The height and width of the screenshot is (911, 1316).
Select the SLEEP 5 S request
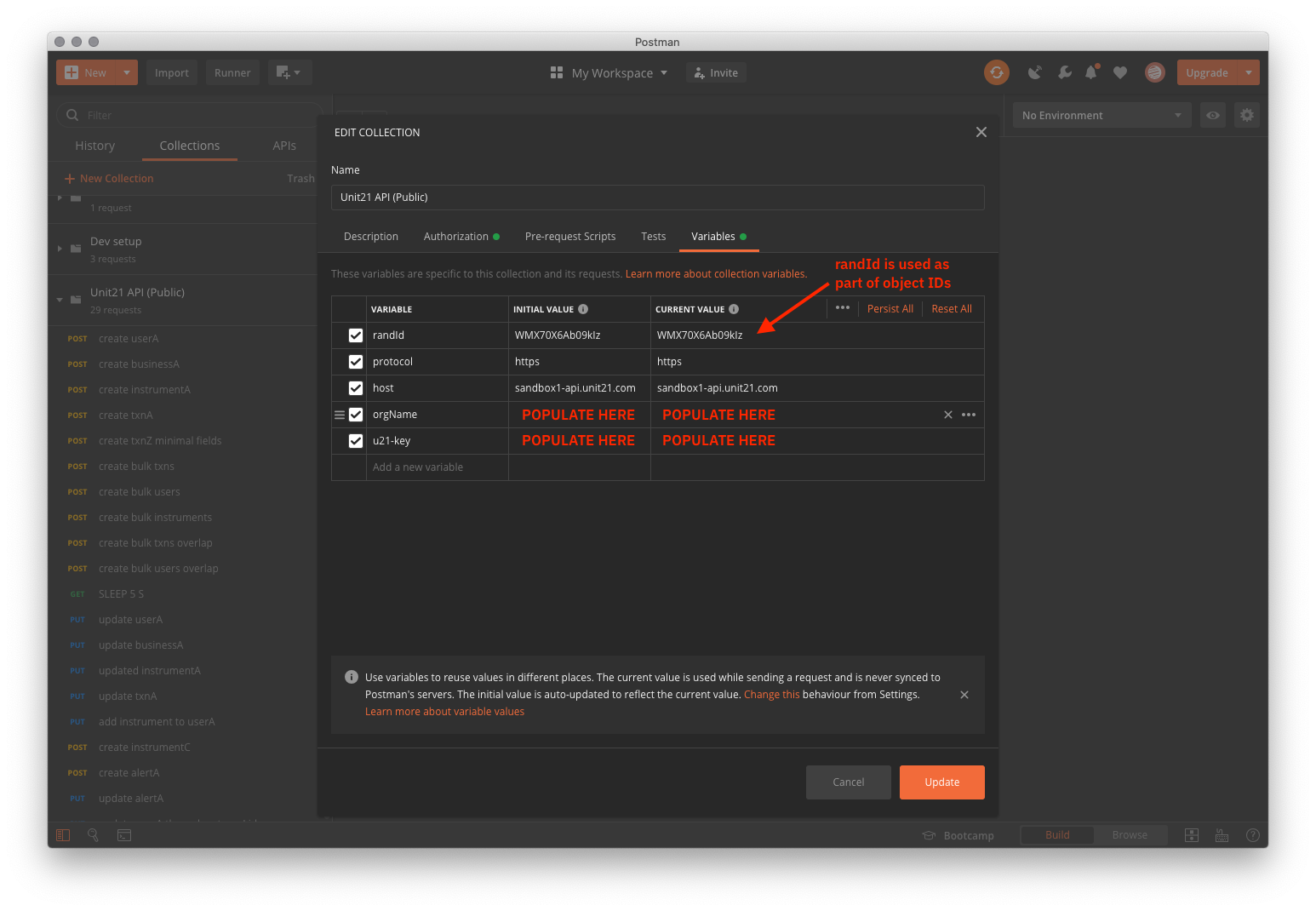point(121,594)
